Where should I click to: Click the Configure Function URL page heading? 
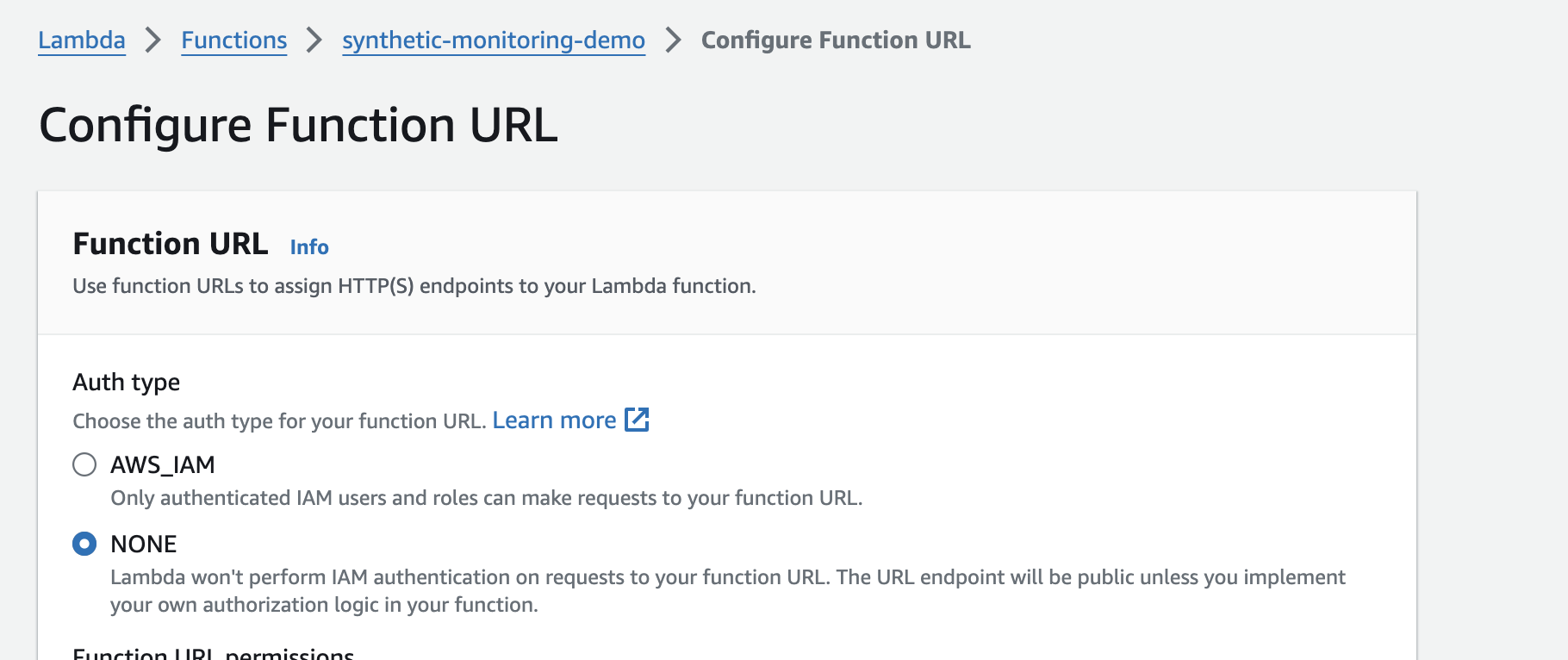(298, 126)
